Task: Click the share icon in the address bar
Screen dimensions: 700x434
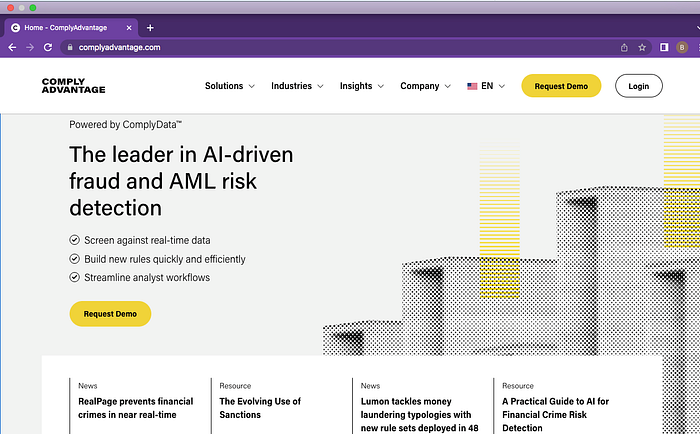Action: pos(624,47)
